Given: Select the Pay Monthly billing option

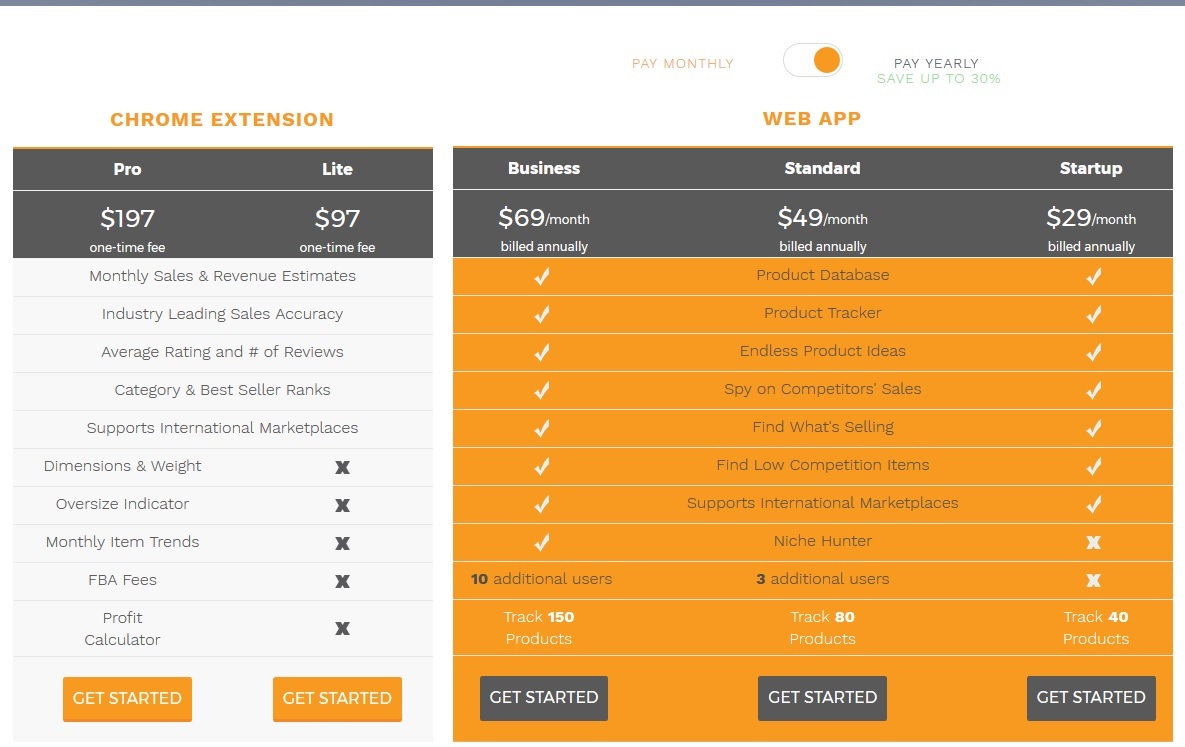Looking at the screenshot, I should click(x=682, y=64).
